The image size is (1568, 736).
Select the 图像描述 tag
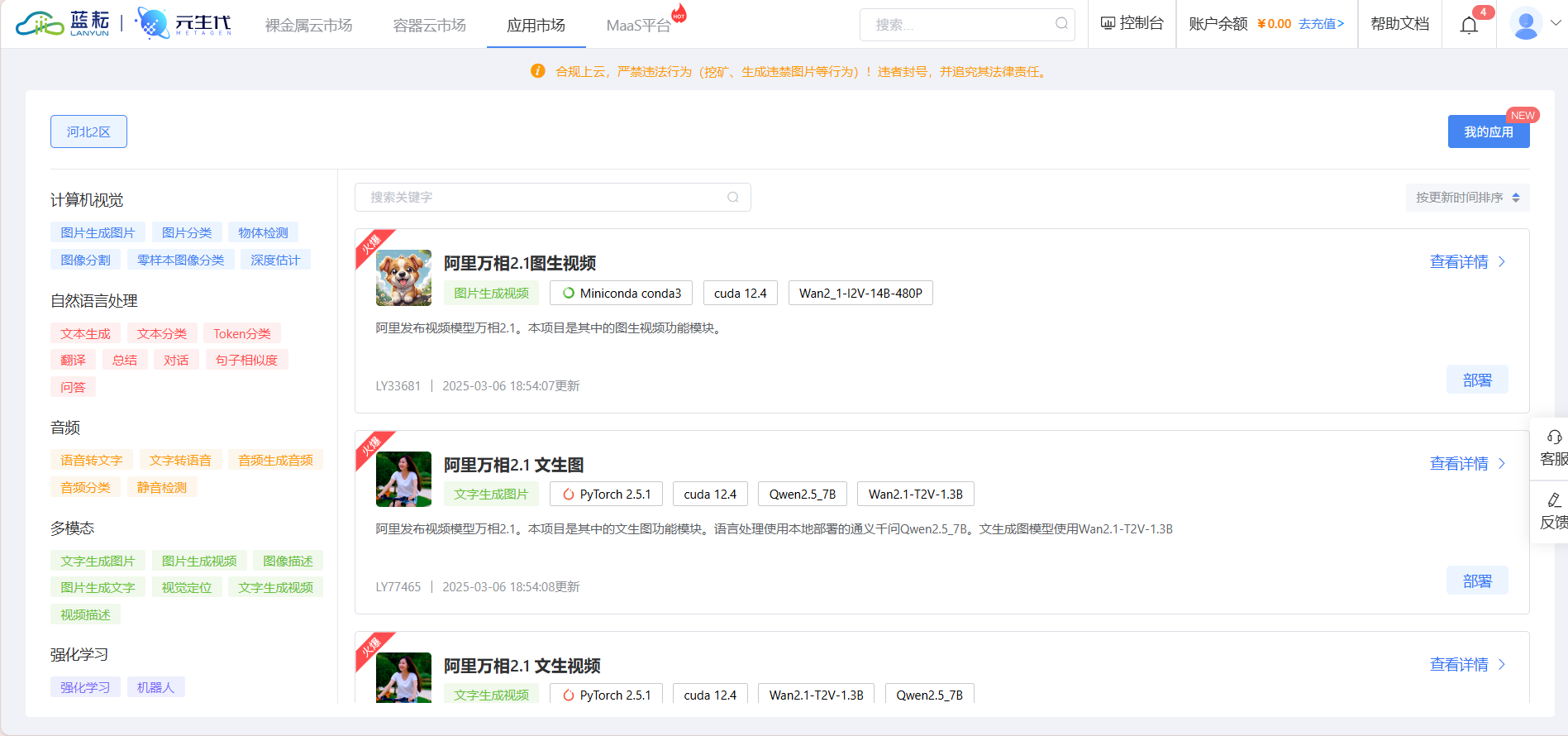[x=288, y=561]
